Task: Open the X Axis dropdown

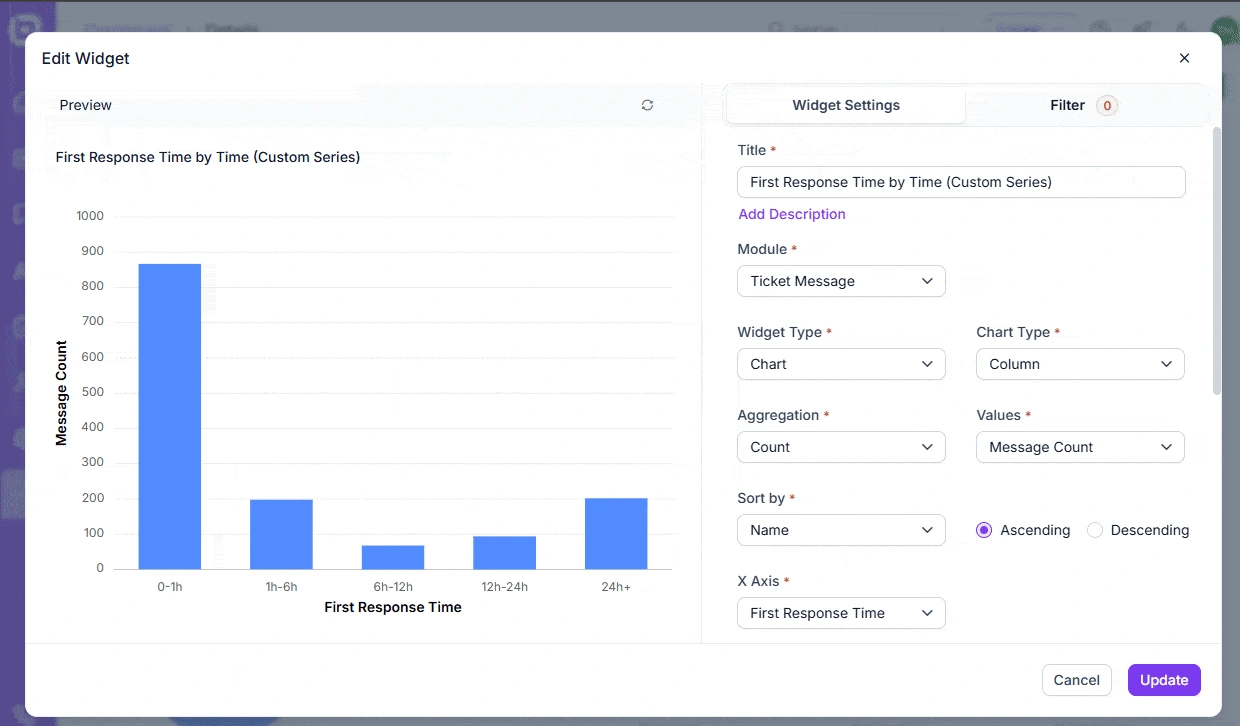Action: point(841,613)
